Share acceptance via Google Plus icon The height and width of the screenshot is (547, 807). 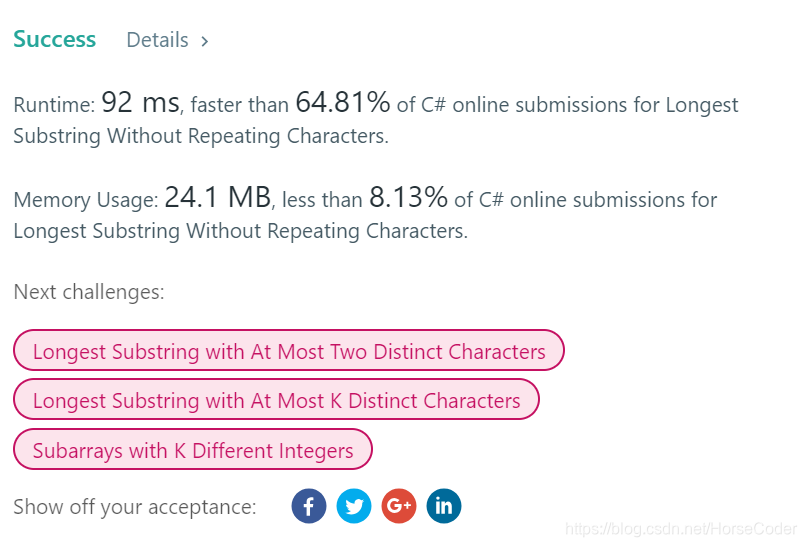[x=399, y=506]
